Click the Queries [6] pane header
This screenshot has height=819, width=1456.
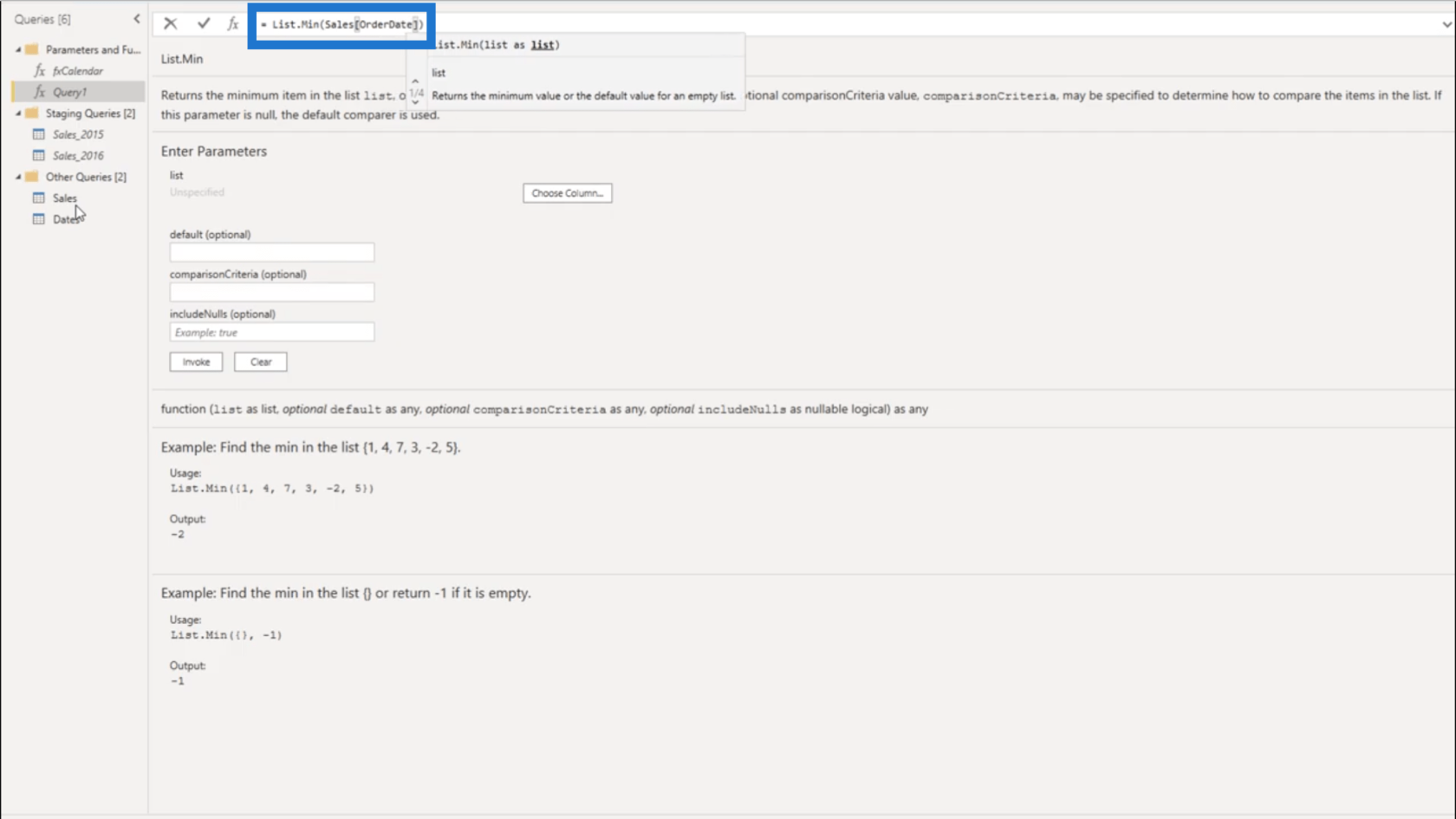coord(42,19)
